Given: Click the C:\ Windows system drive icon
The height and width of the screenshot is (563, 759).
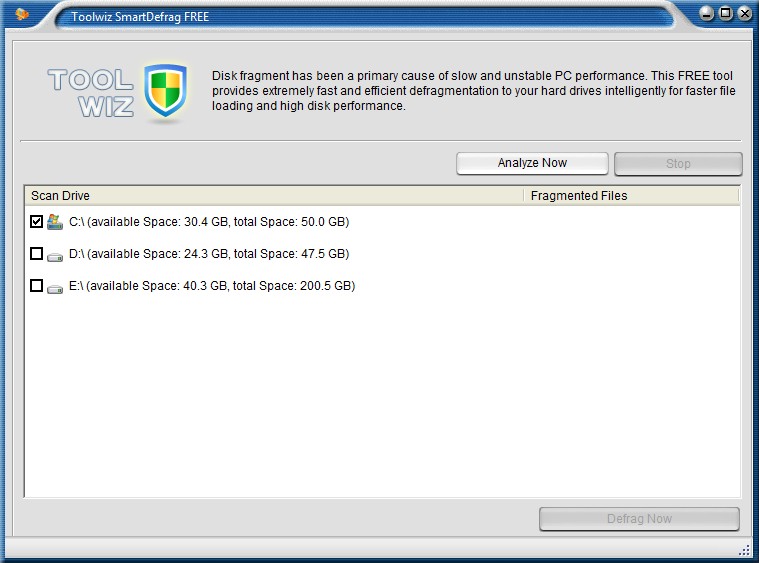Looking at the screenshot, I should (x=55, y=222).
